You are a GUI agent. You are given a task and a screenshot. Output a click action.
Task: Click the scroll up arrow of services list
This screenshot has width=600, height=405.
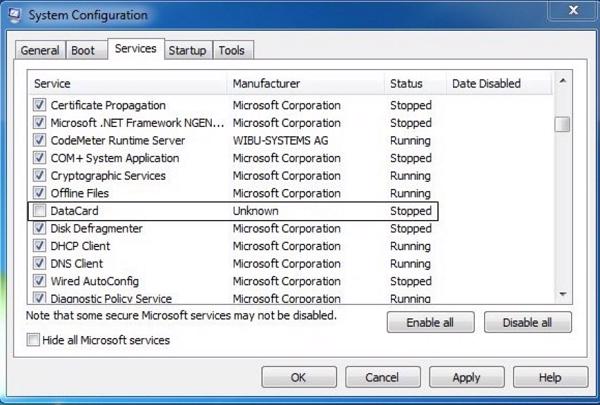[563, 81]
